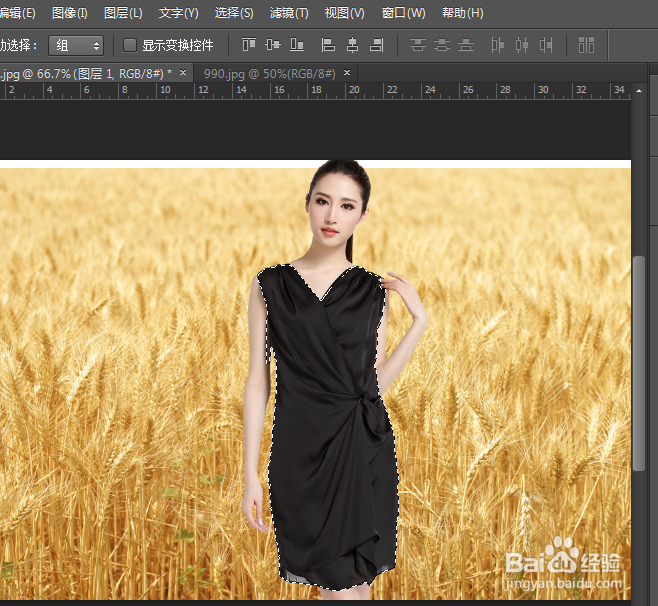The image size is (658, 606).
Task: Distribute horizontal centers icon
Action: [522, 45]
